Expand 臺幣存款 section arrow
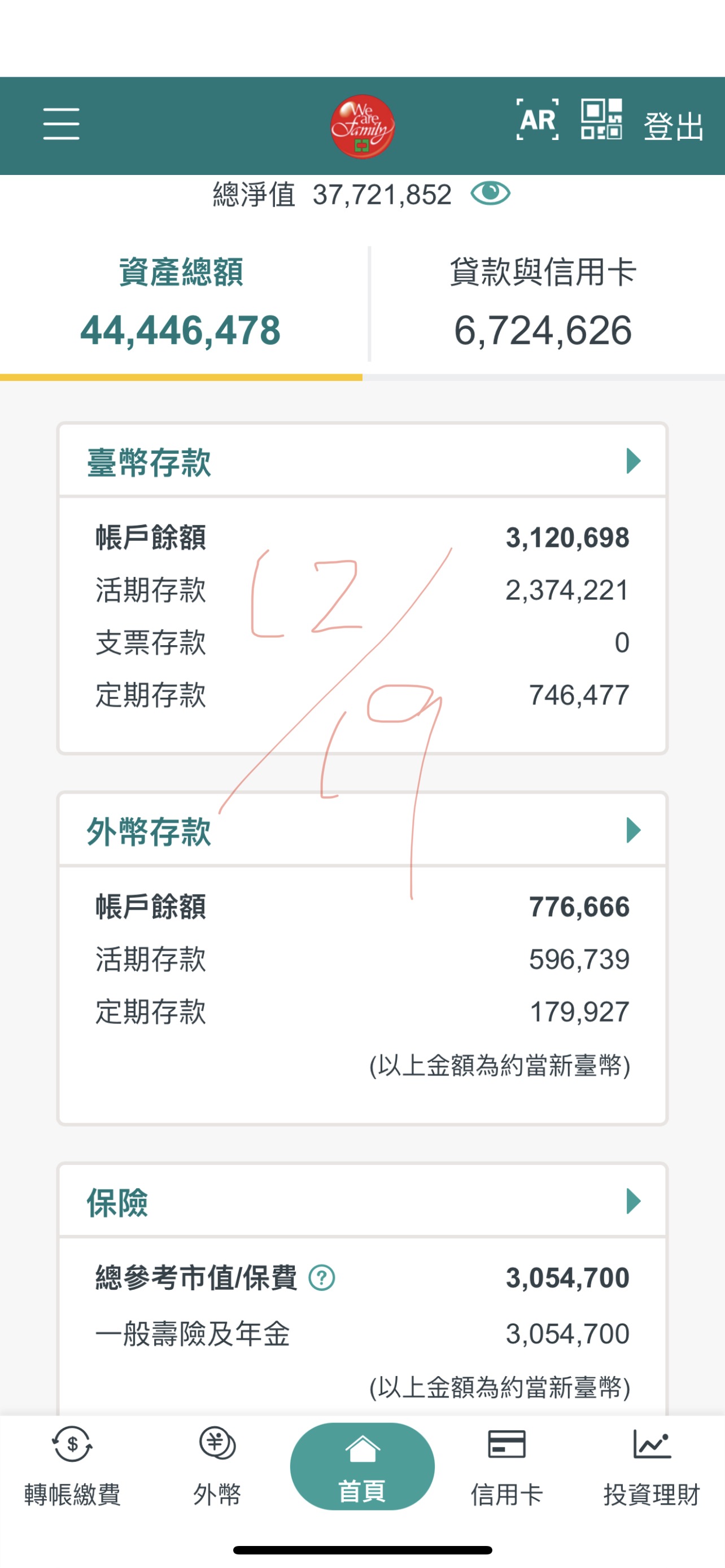The width and height of the screenshot is (725, 1568). coord(633,461)
